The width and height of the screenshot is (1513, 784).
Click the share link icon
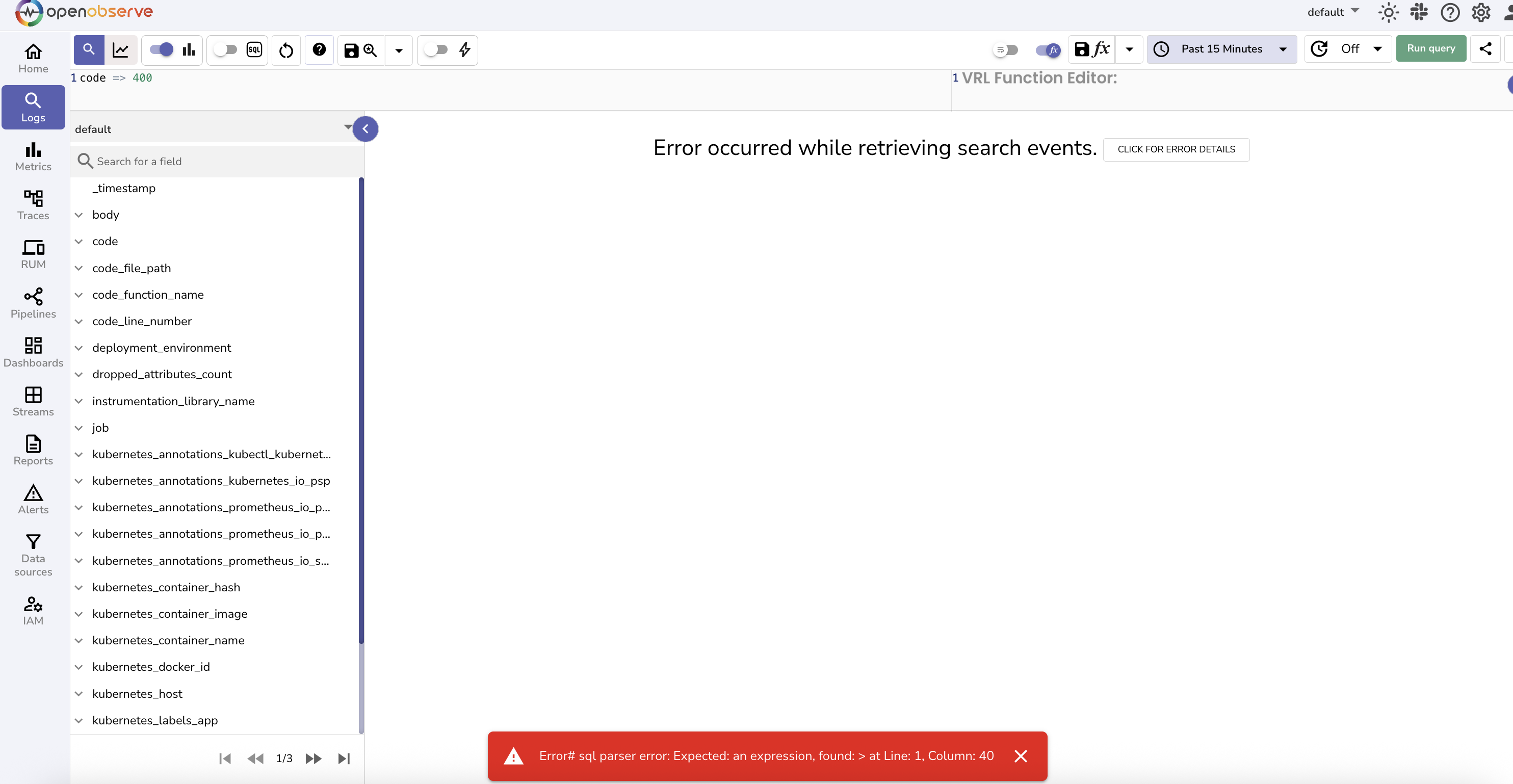point(1485,49)
